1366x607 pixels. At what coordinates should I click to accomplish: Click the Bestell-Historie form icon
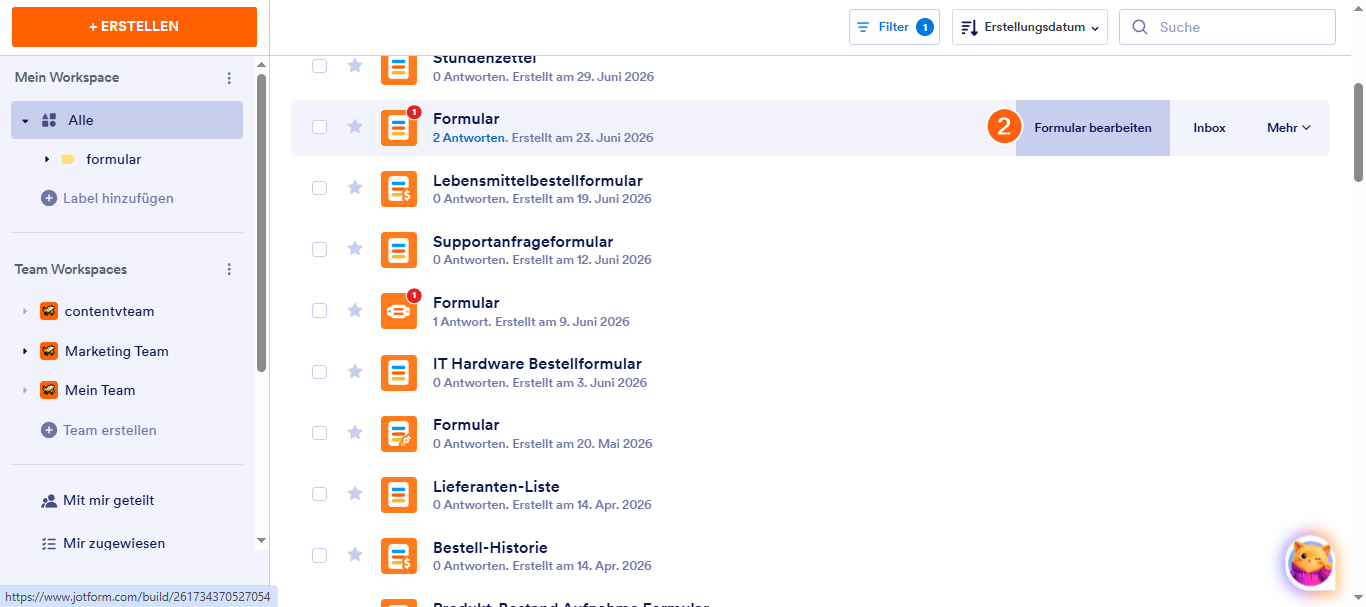tap(399, 555)
